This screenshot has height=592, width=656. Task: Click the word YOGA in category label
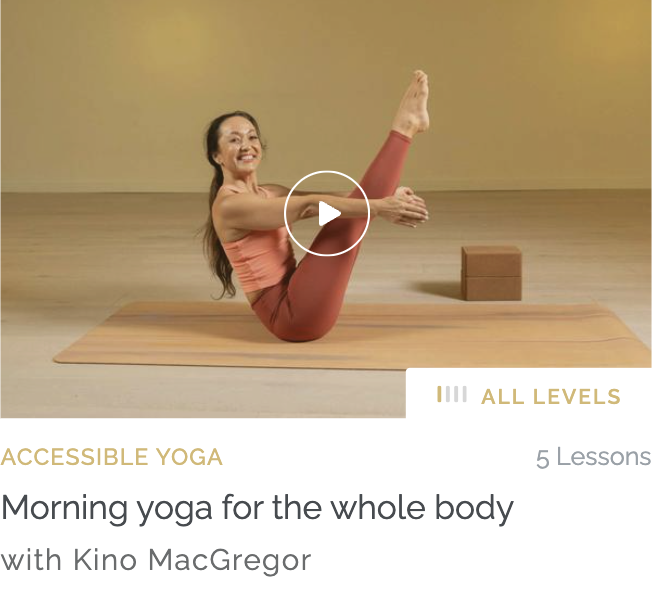tap(190, 457)
